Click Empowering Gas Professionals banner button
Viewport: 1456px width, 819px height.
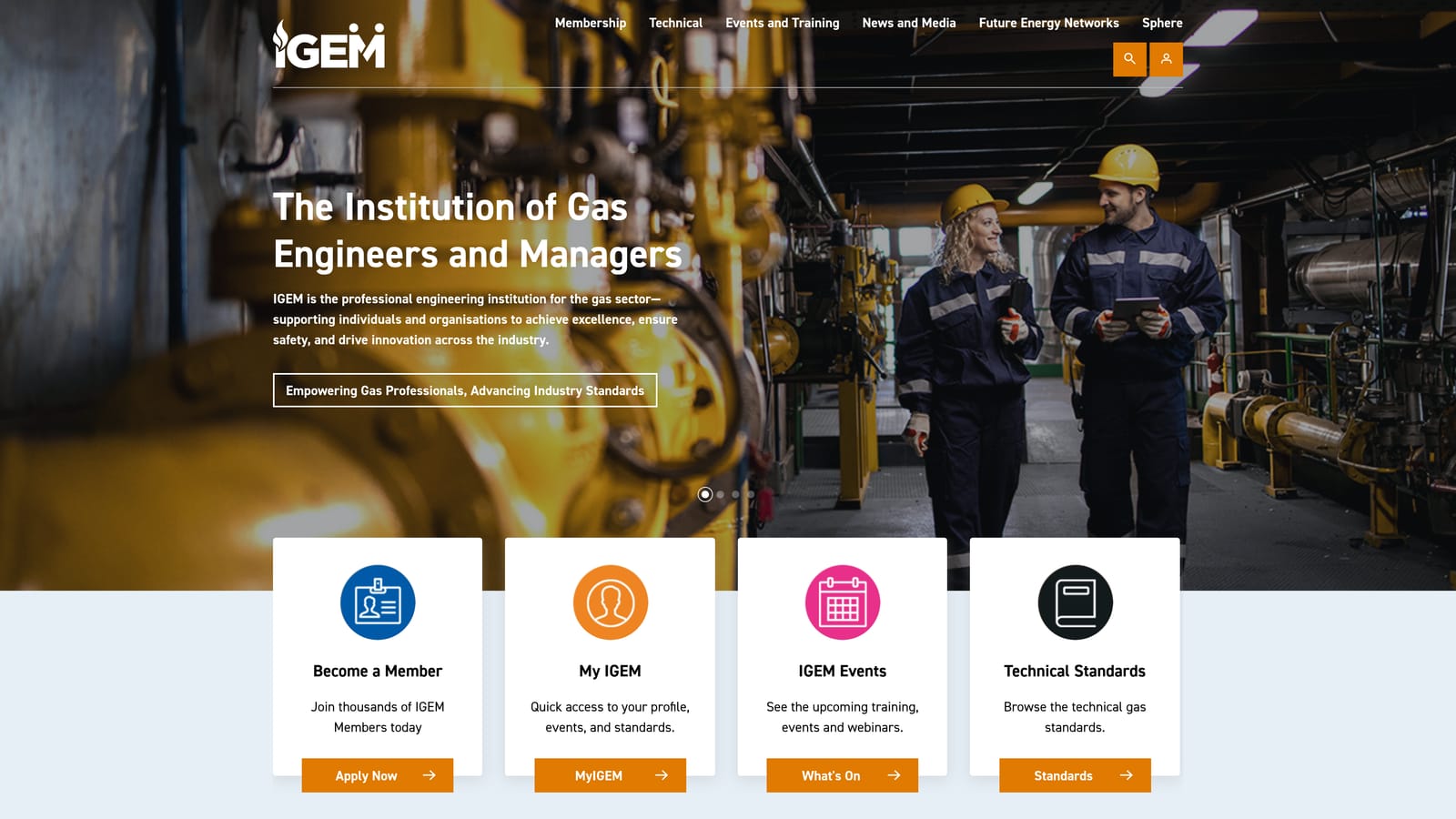[x=465, y=390]
